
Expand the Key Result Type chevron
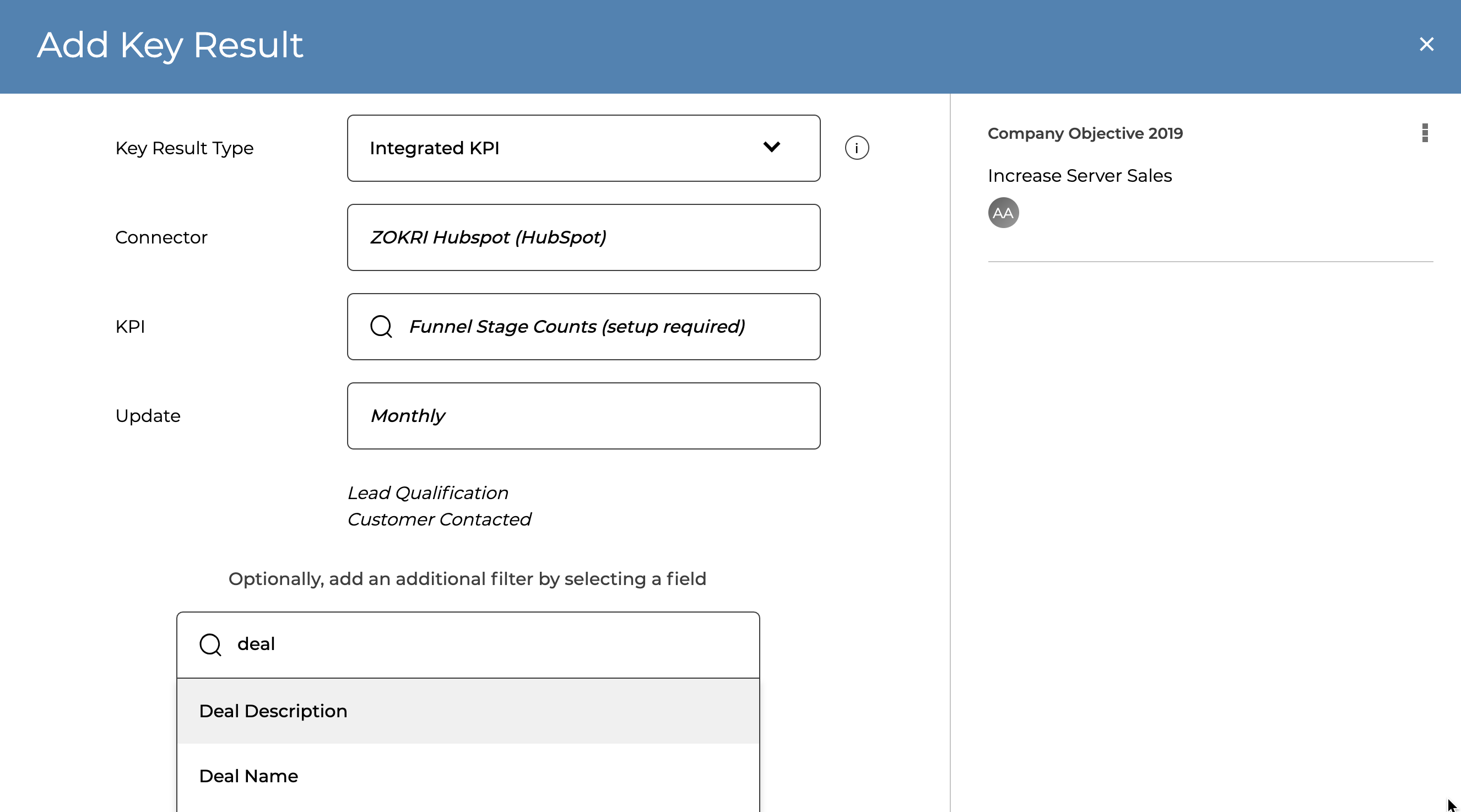coord(771,148)
